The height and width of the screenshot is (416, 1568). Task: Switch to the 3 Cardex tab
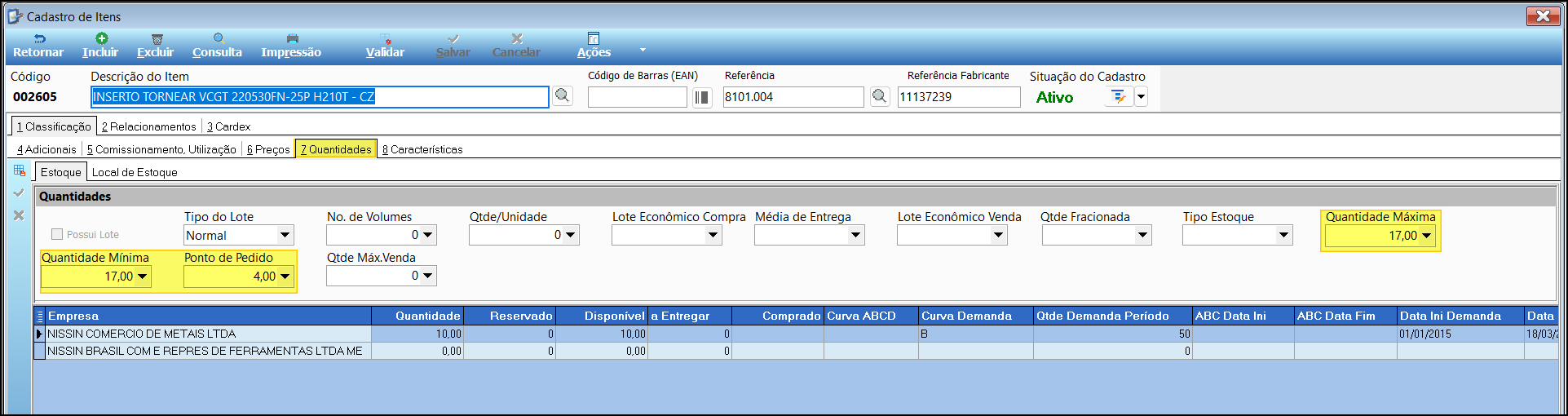(228, 126)
